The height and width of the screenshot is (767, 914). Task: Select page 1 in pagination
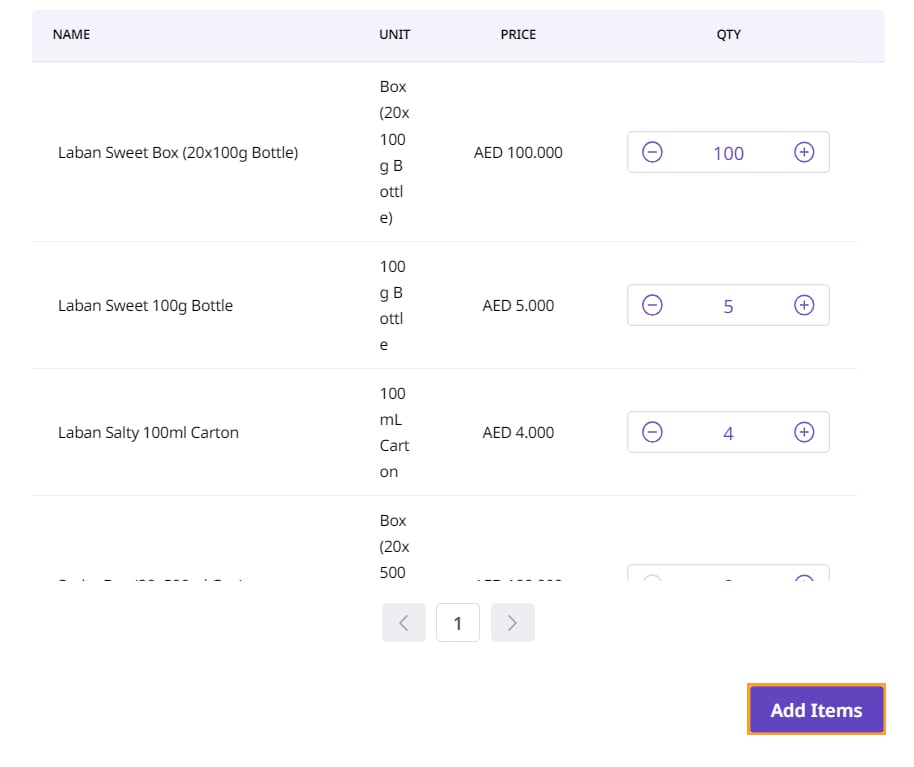click(458, 623)
